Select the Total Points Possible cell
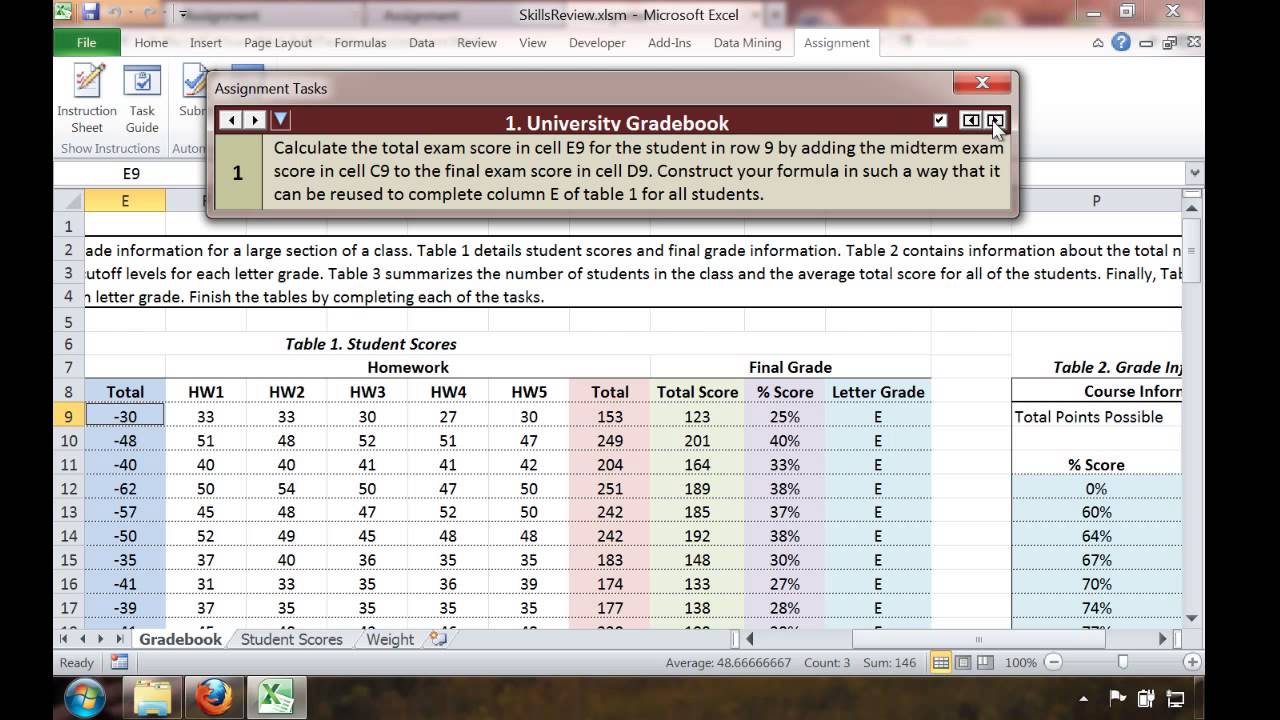The height and width of the screenshot is (720, 1280). (x=1097, y=416)
